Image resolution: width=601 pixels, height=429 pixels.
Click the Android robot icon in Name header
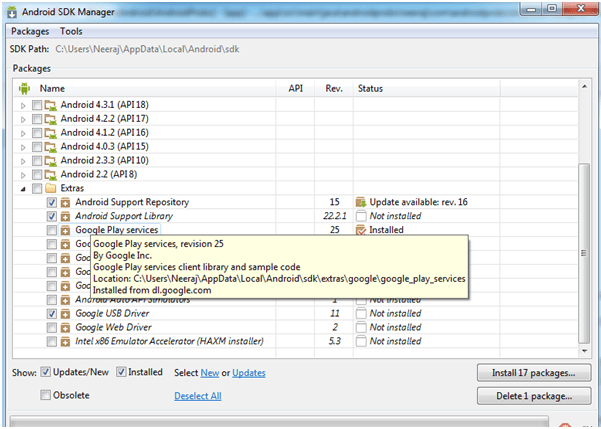click(x=24, y=89)
